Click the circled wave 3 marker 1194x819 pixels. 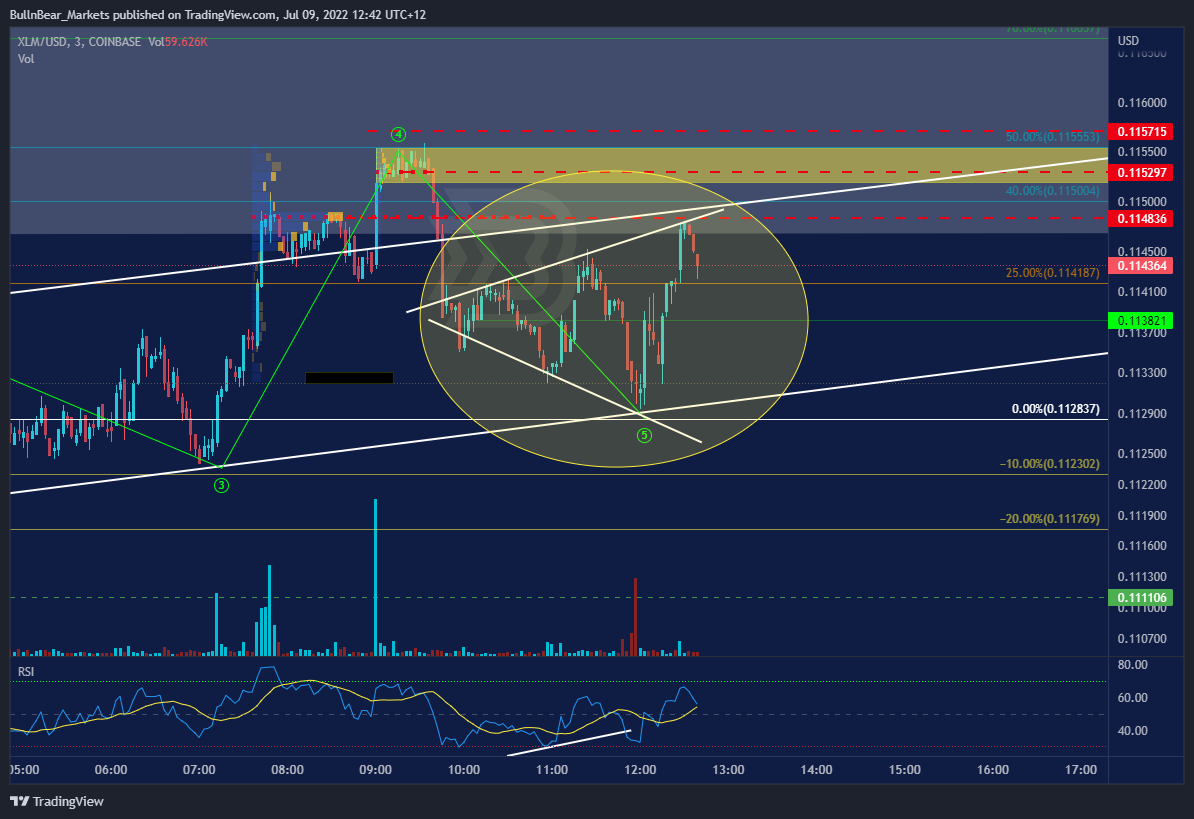pos(221,485)
